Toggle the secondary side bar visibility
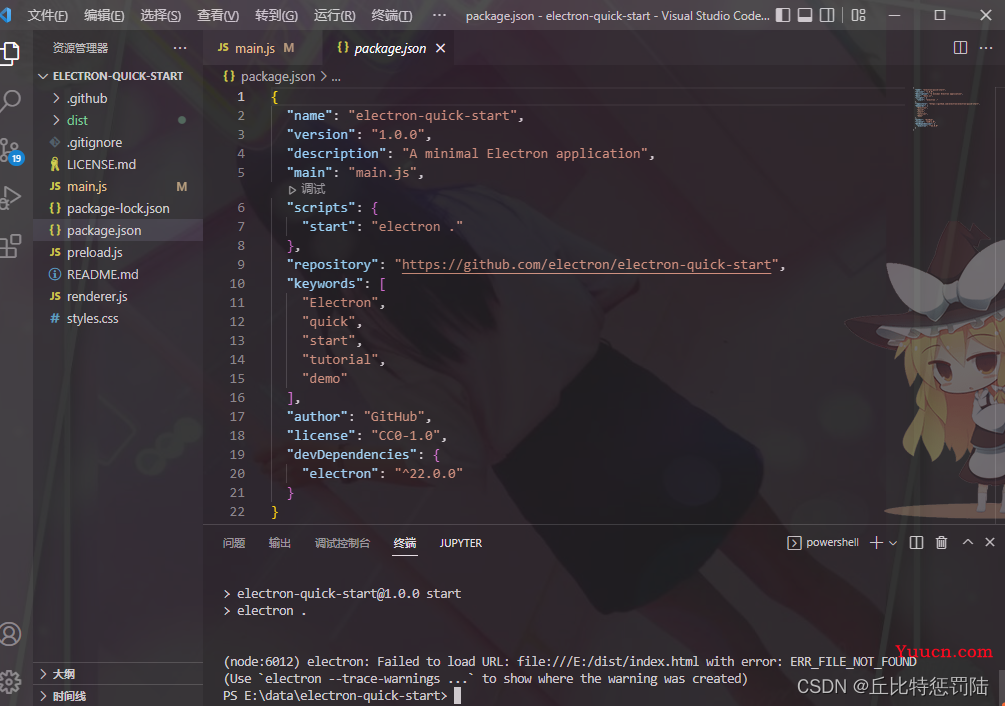 [x=827, y=15]
